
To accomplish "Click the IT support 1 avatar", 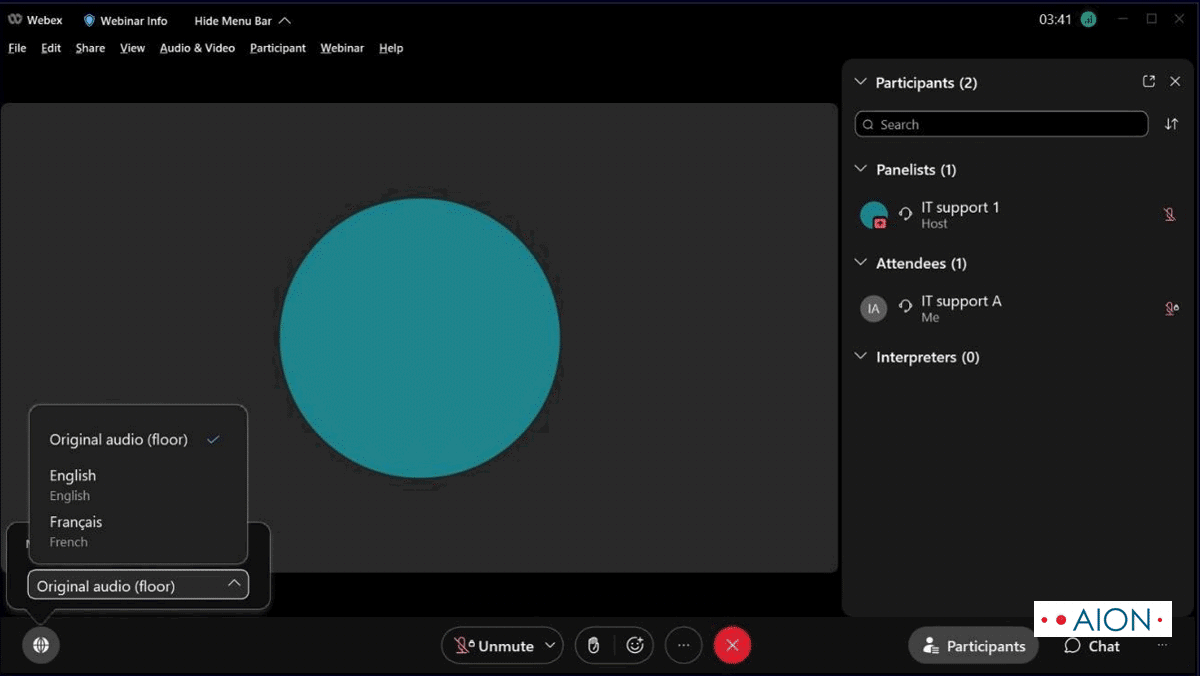I will [x=874, y=215].
